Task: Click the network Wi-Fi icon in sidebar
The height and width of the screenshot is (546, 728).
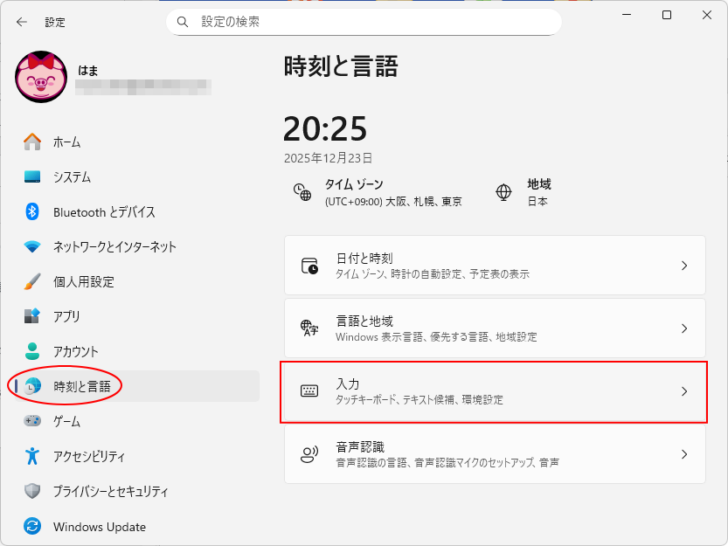Action: point(32,247)
